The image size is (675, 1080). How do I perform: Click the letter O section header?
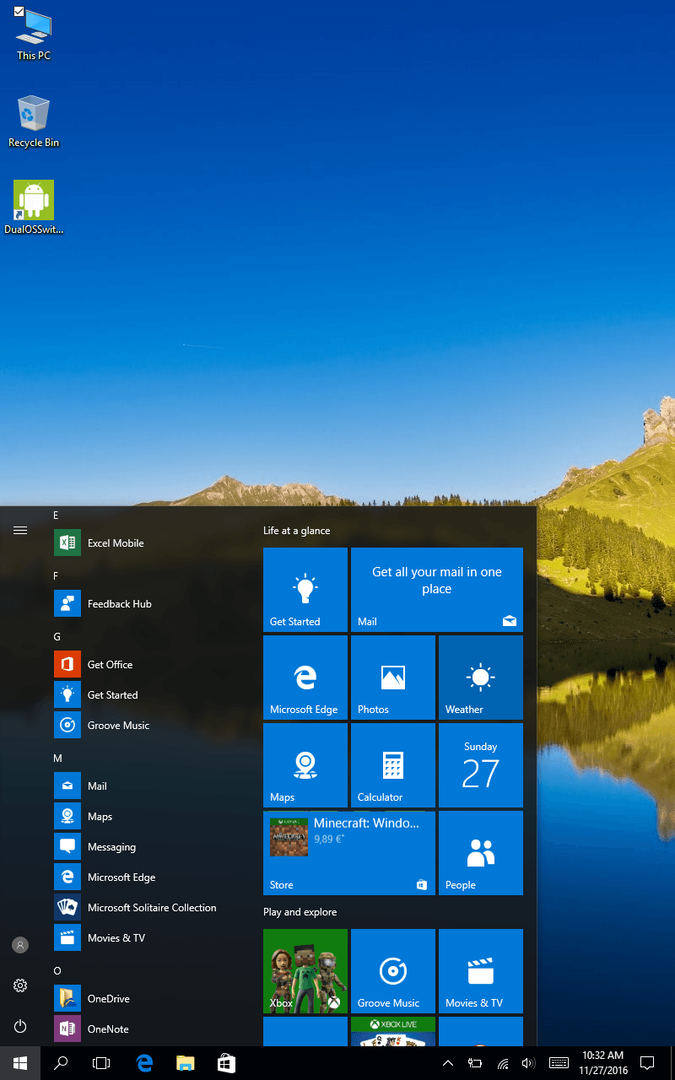(x=57, y=970)
